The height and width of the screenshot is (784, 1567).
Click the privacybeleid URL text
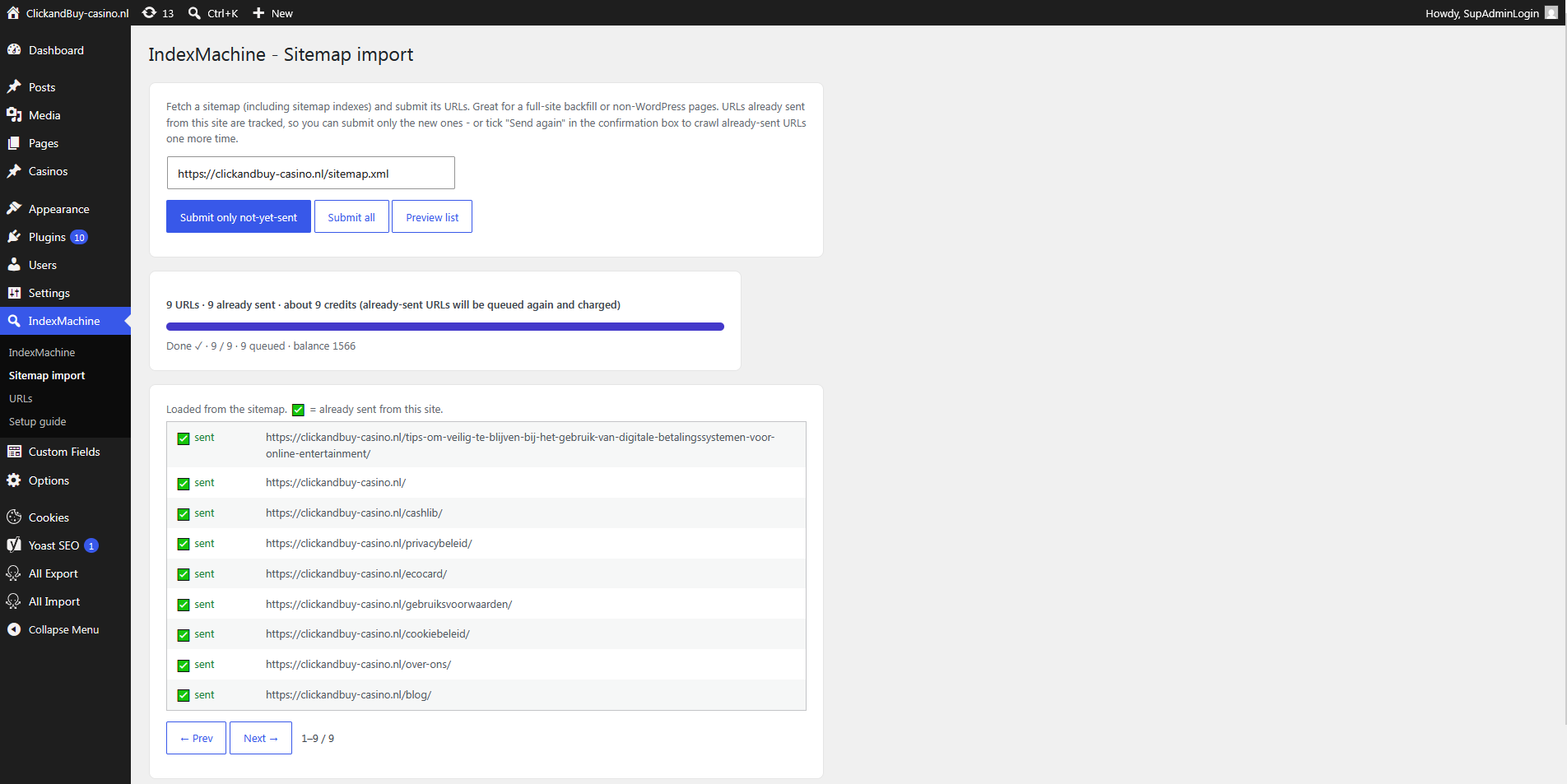click(x=369, y=544)
